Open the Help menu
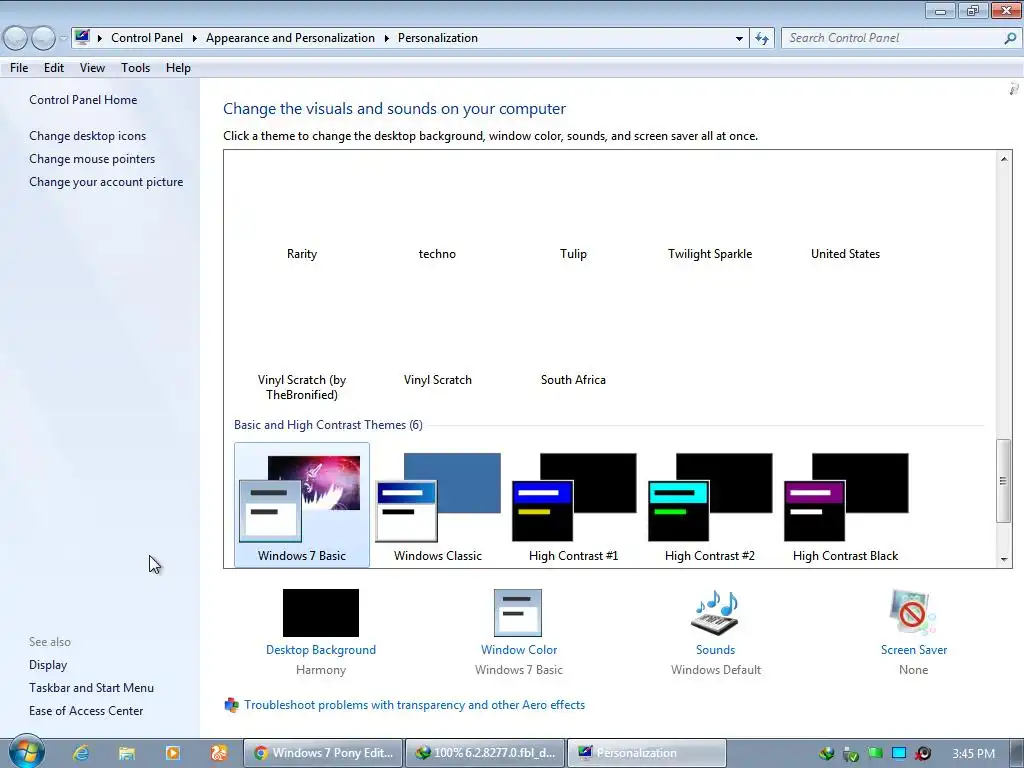The height and width of the screenshot is (768, 1024). point(178,68)
